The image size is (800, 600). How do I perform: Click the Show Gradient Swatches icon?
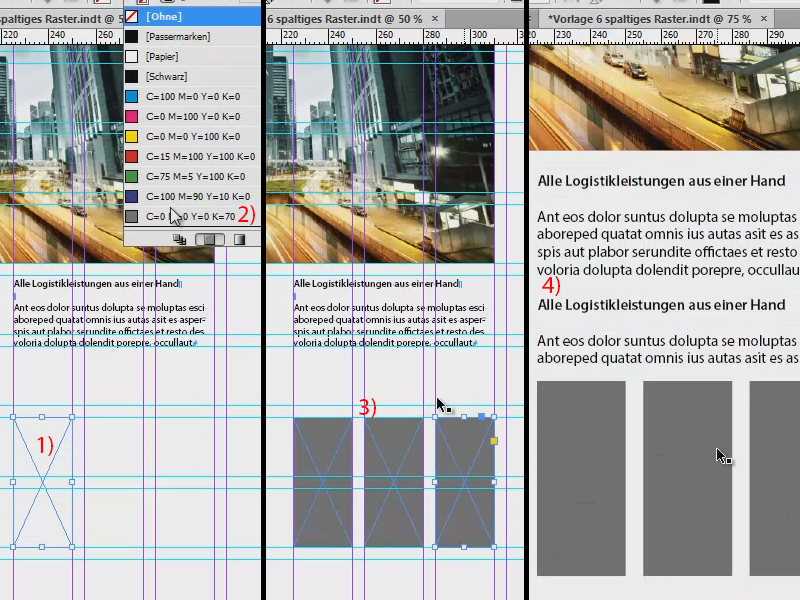tap(241, 239)
